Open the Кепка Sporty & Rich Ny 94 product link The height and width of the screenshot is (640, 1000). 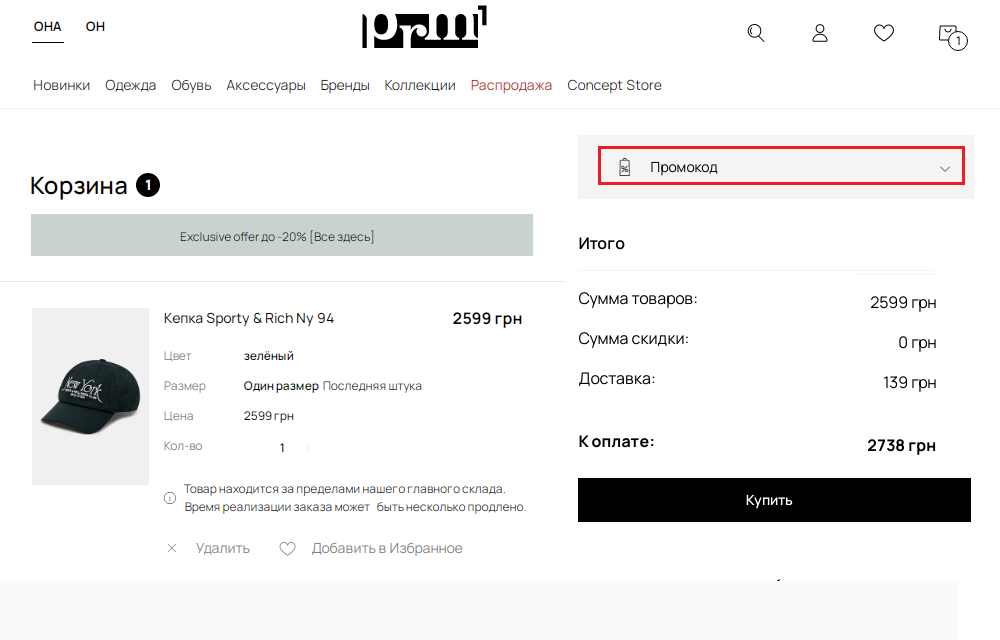click(x=249, y=318)
